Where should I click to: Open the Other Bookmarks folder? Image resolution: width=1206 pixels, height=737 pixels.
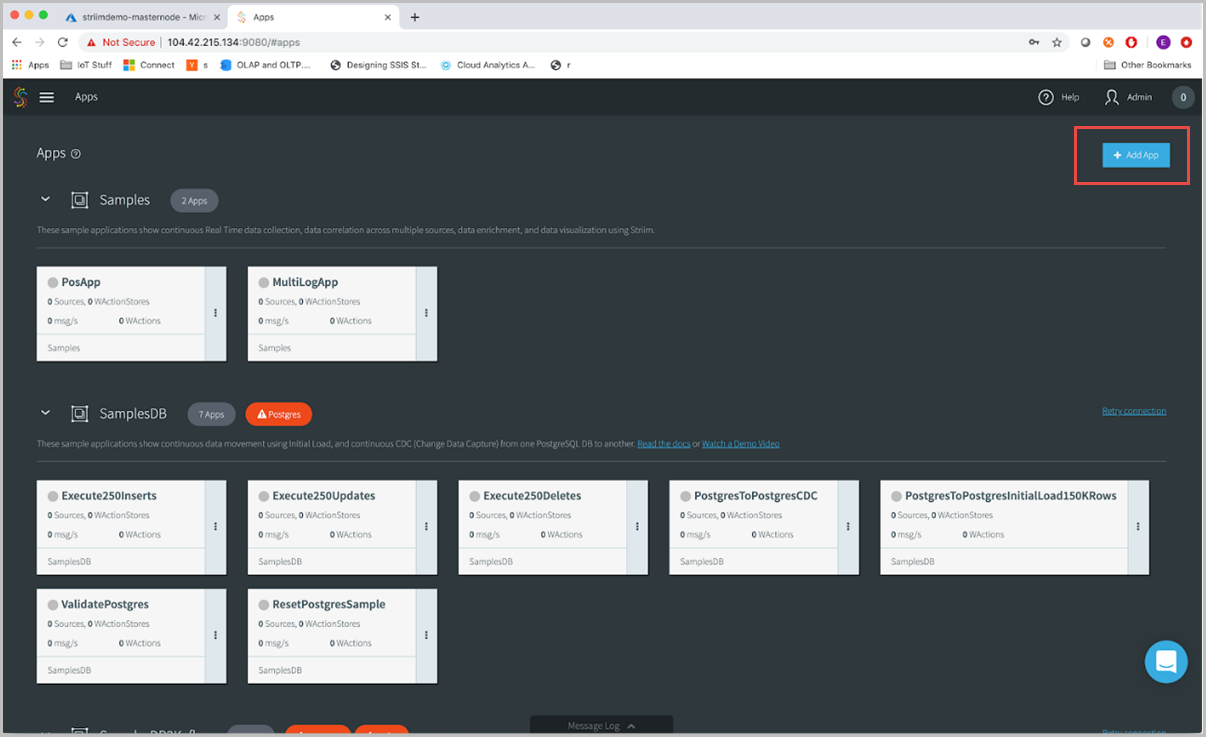[1148, 65]
